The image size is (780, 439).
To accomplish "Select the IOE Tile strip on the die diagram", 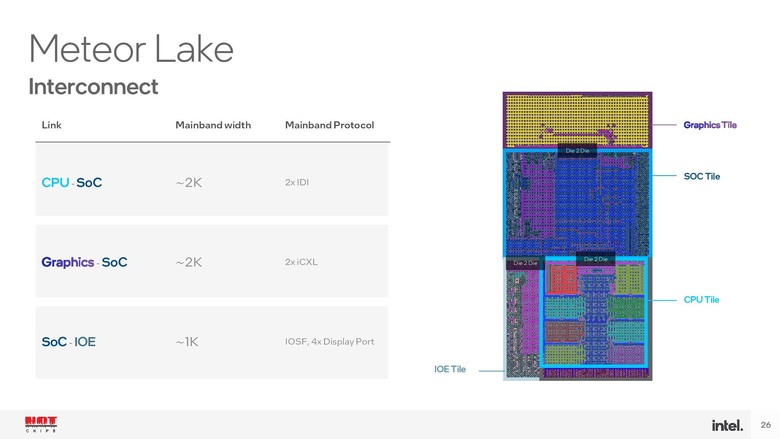I will click(x=522, y=318).
